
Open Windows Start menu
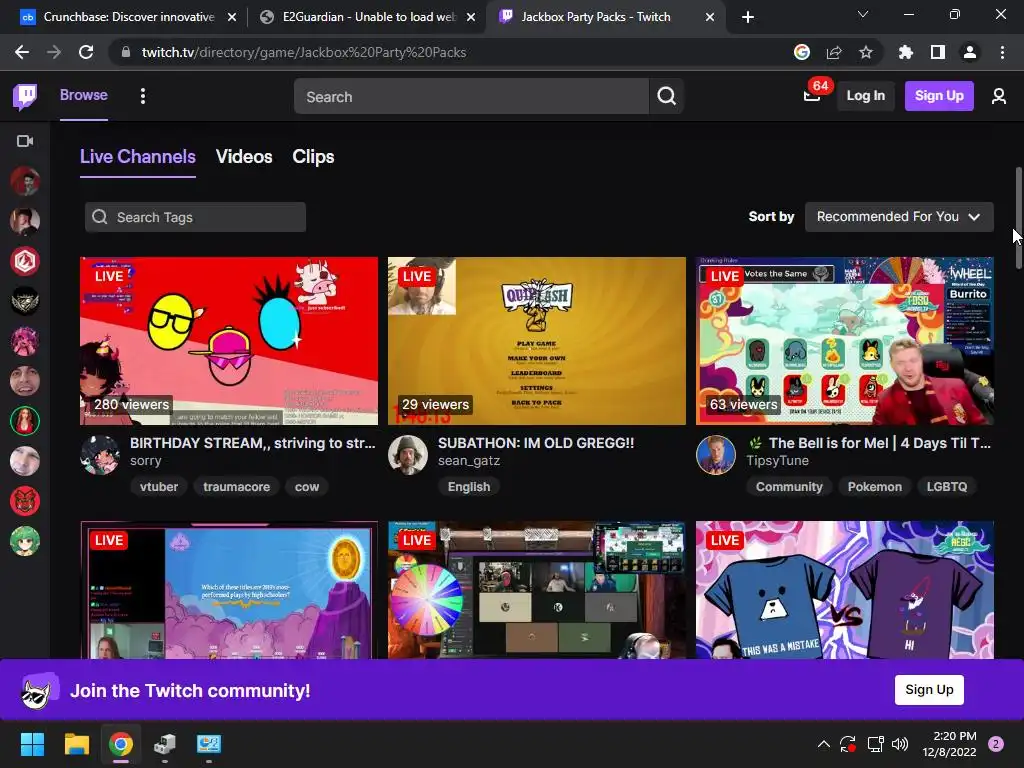(33, 744)
